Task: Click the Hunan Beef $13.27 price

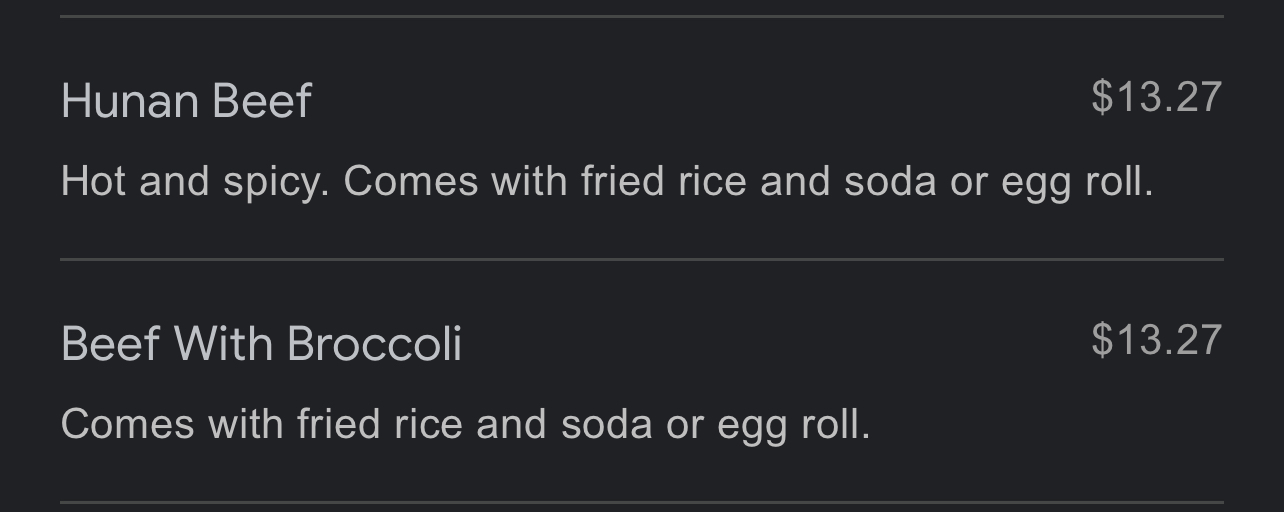Action: 1156,98
